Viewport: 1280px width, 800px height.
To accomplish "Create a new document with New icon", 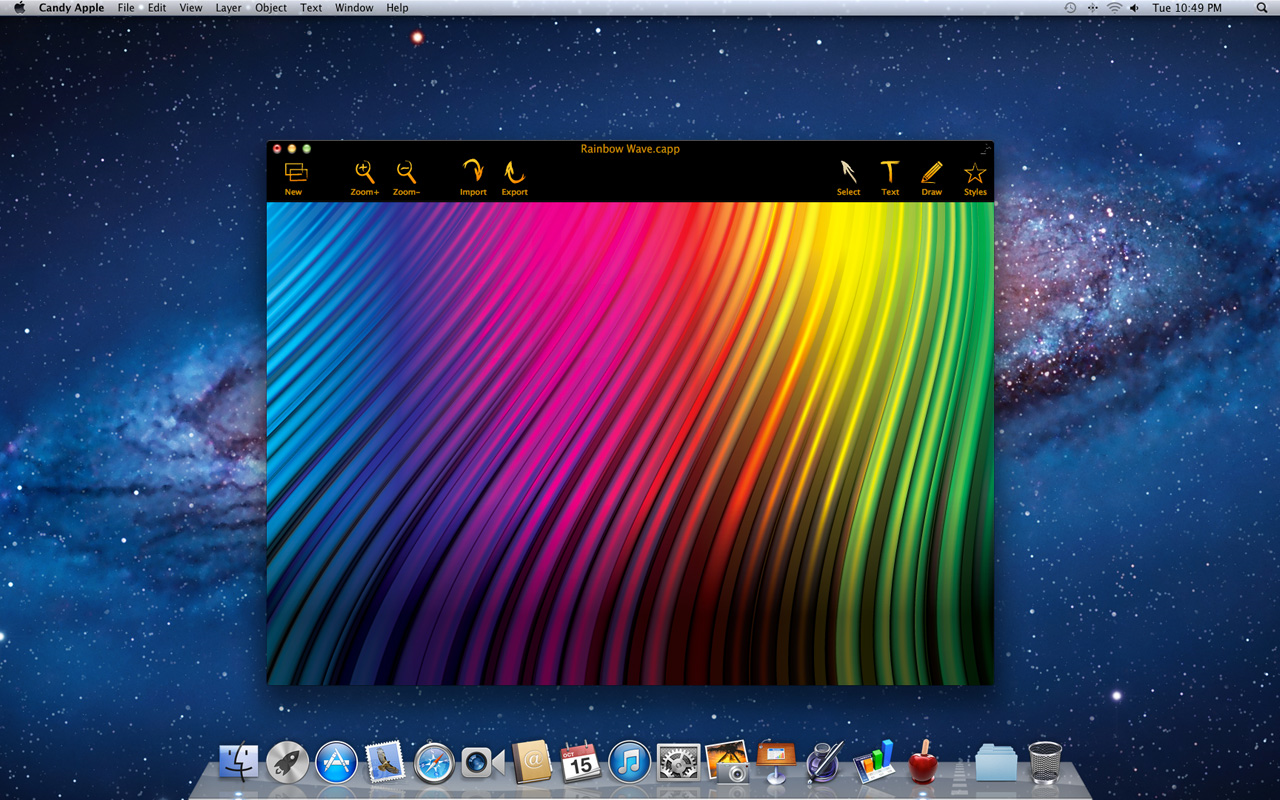I will coord(294,178).
